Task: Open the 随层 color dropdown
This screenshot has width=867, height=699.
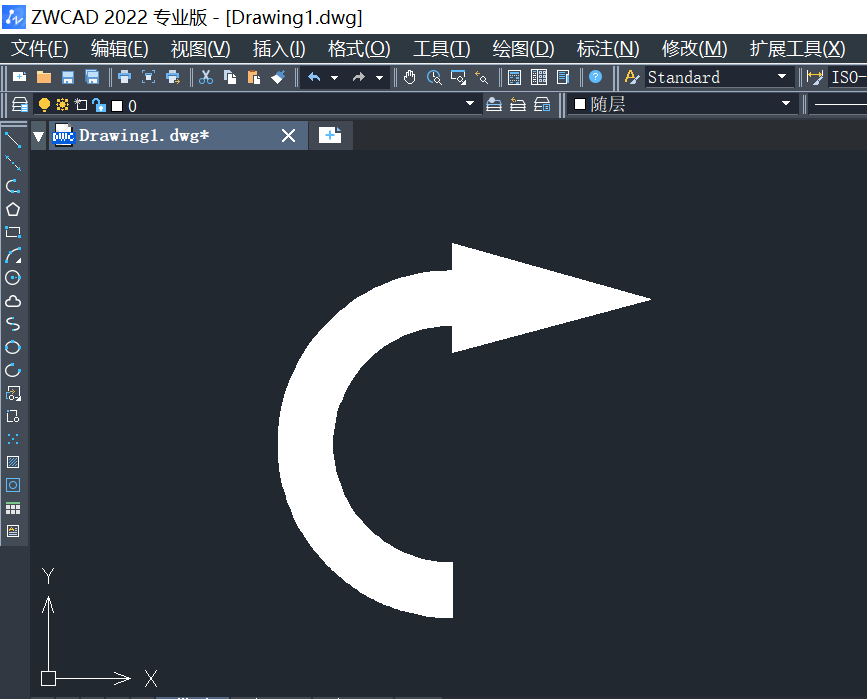Action: pyautogui.click(x=785, y=105)
